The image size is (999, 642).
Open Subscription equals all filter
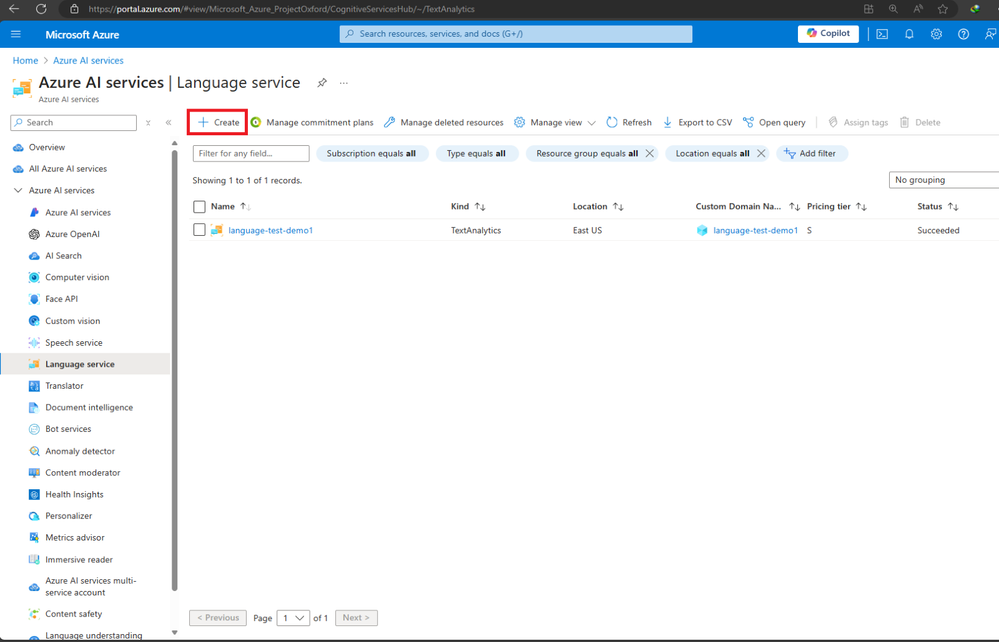point(371,153)
